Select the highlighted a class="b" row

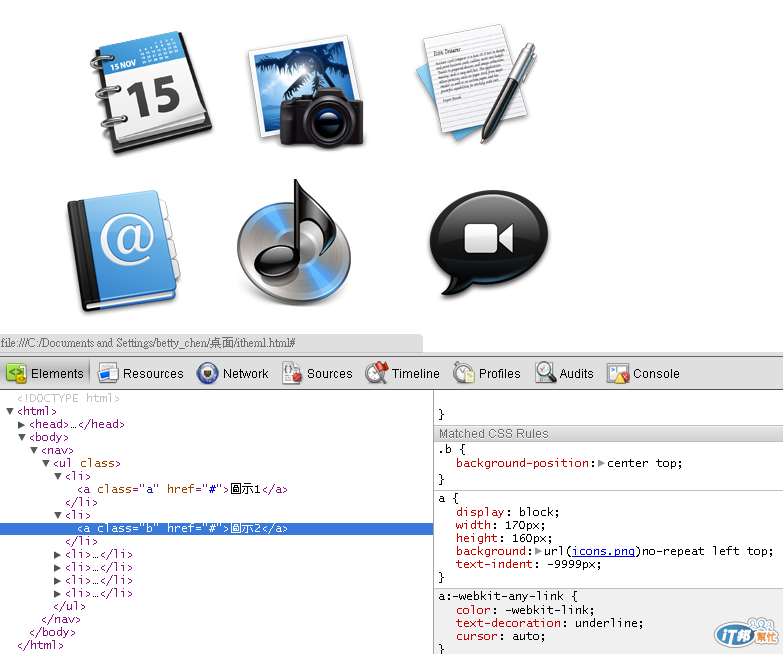pos(216,528)
